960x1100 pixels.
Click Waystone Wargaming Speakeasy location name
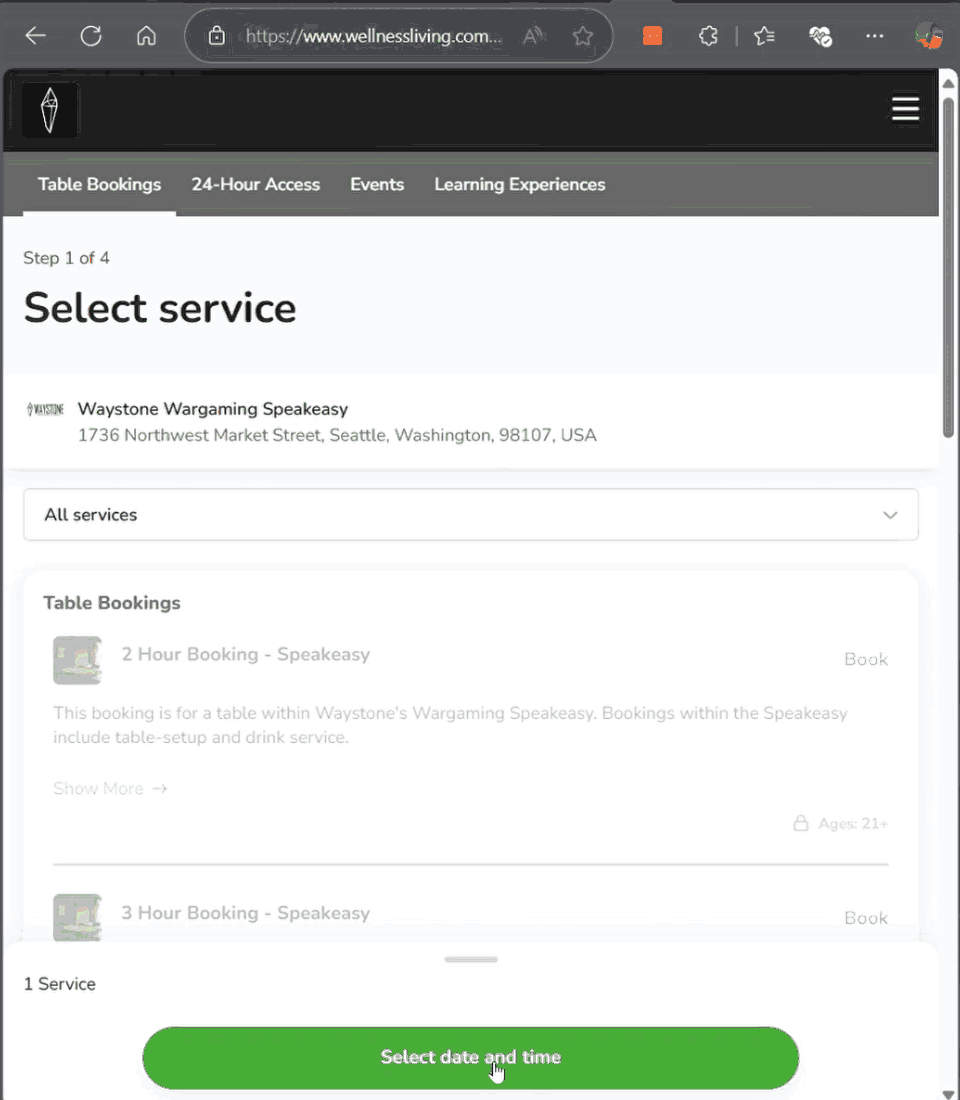coord(213,409)
